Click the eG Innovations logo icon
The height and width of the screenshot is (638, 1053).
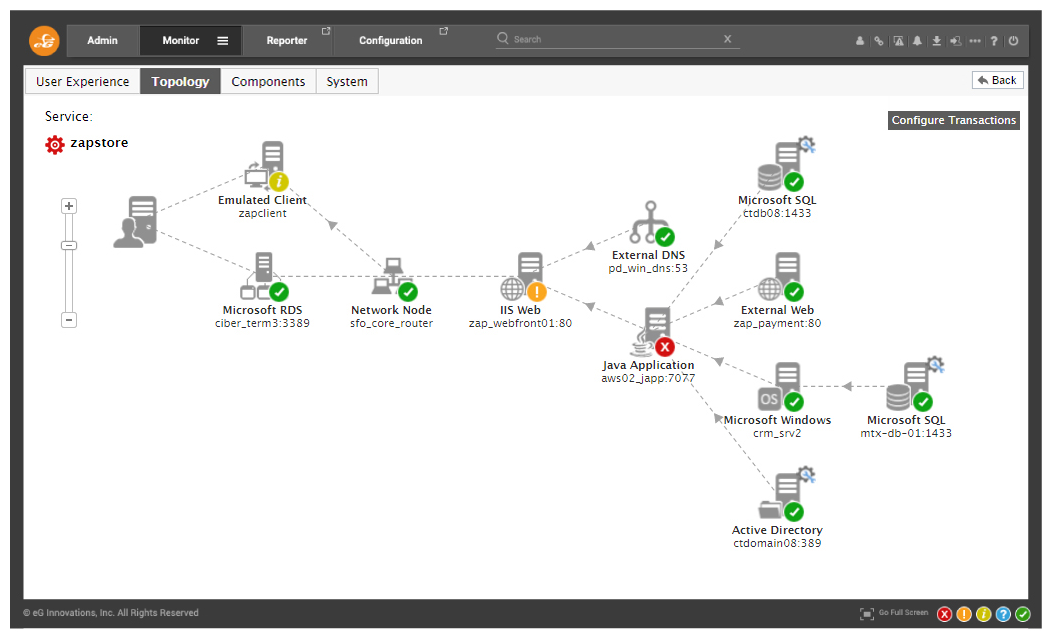click(44, 41)
